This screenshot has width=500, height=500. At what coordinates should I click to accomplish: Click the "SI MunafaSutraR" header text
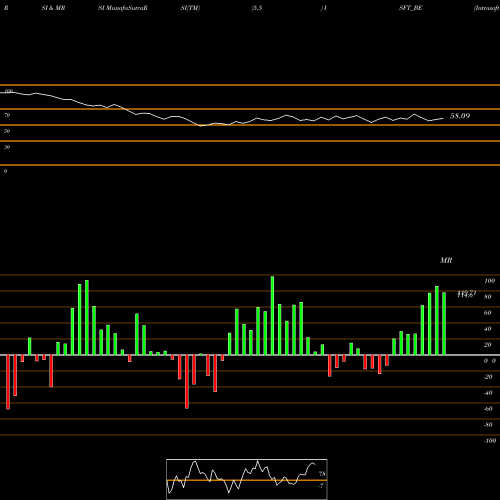click(x=123, y=8)
